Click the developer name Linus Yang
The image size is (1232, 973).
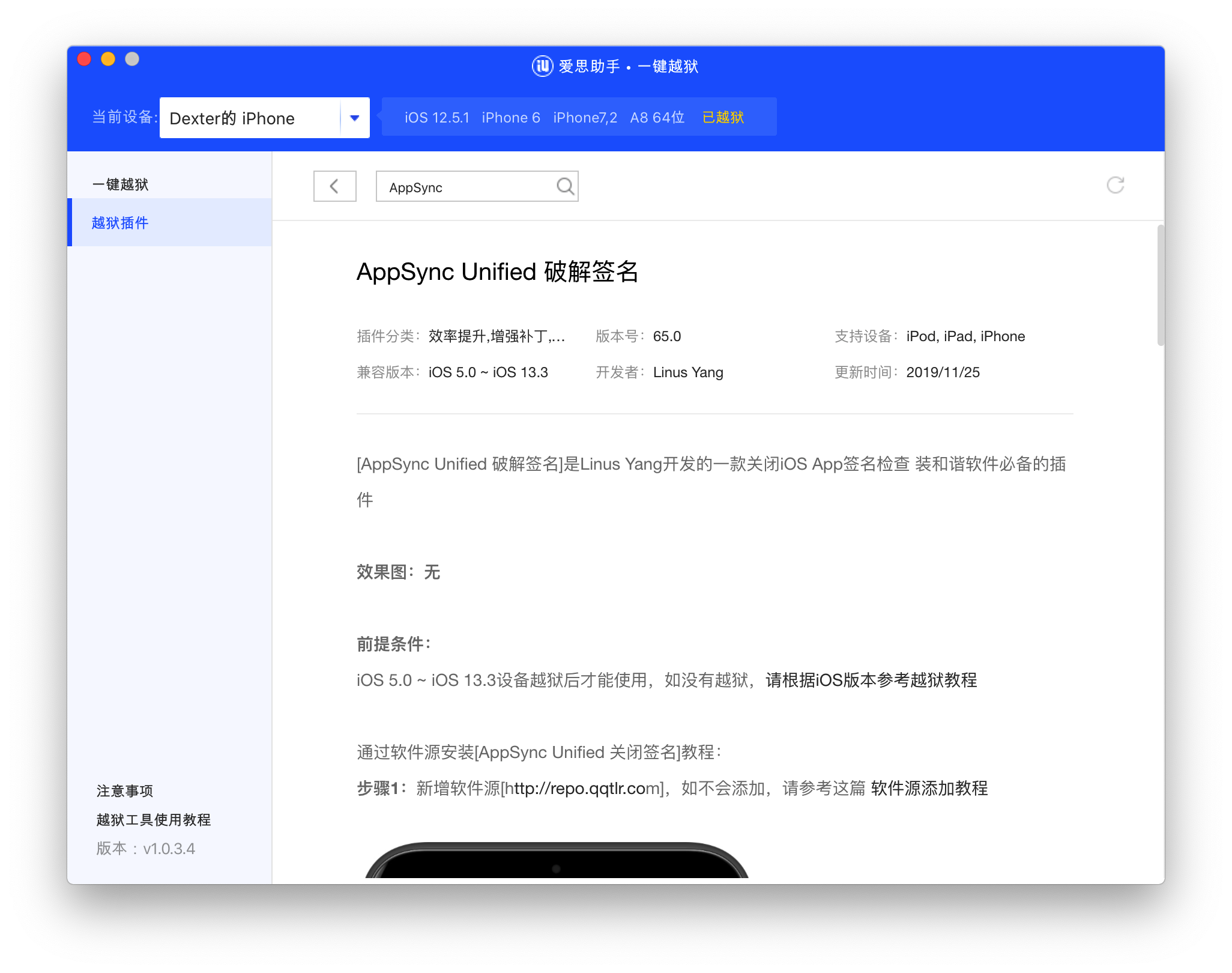(688, 372)
